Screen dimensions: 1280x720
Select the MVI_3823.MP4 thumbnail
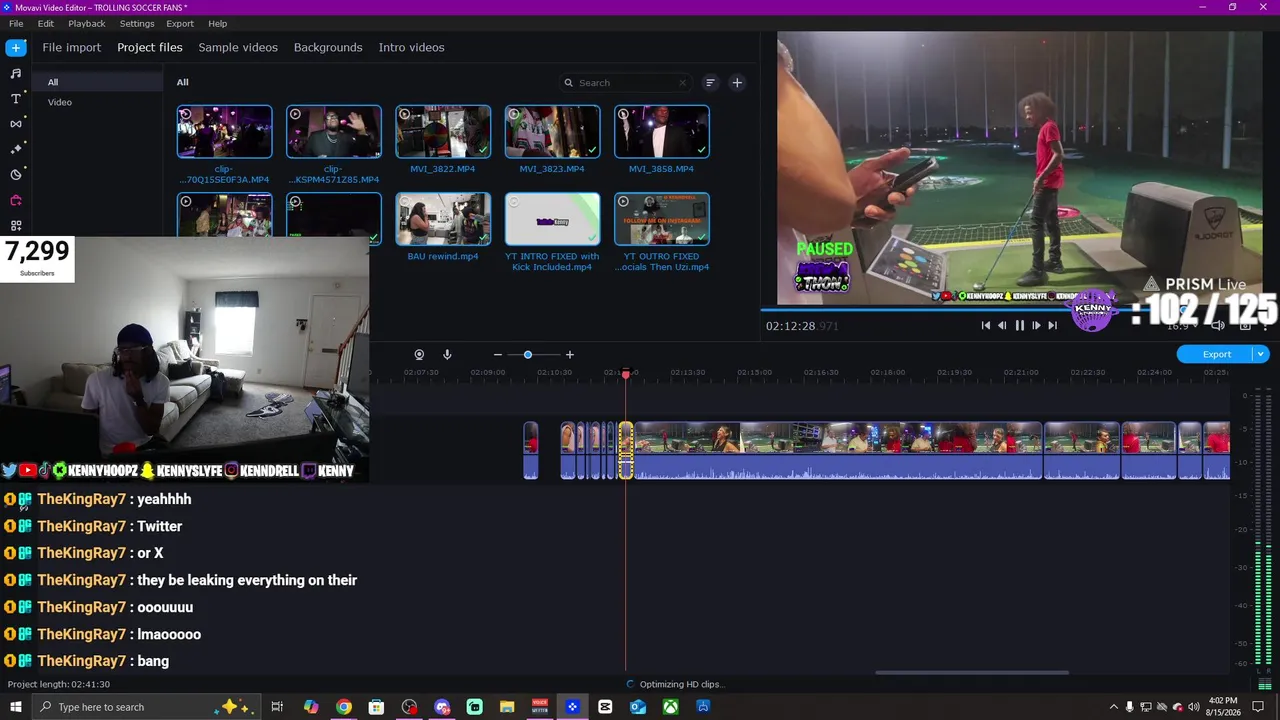point(552,132)
